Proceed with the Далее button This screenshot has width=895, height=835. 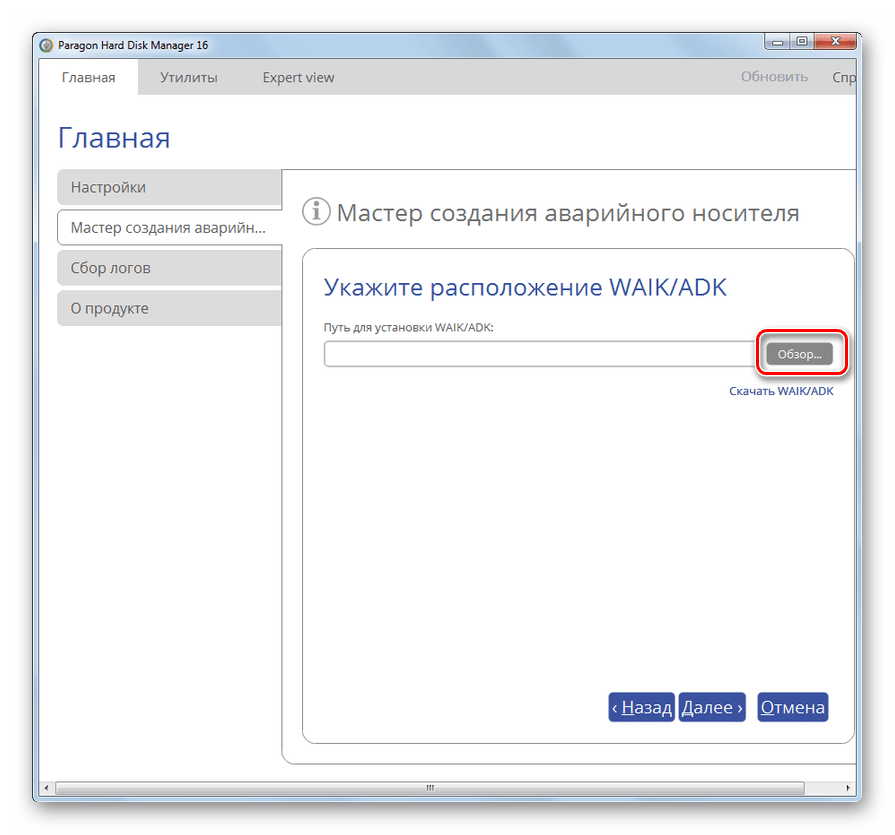coord(711,707)
